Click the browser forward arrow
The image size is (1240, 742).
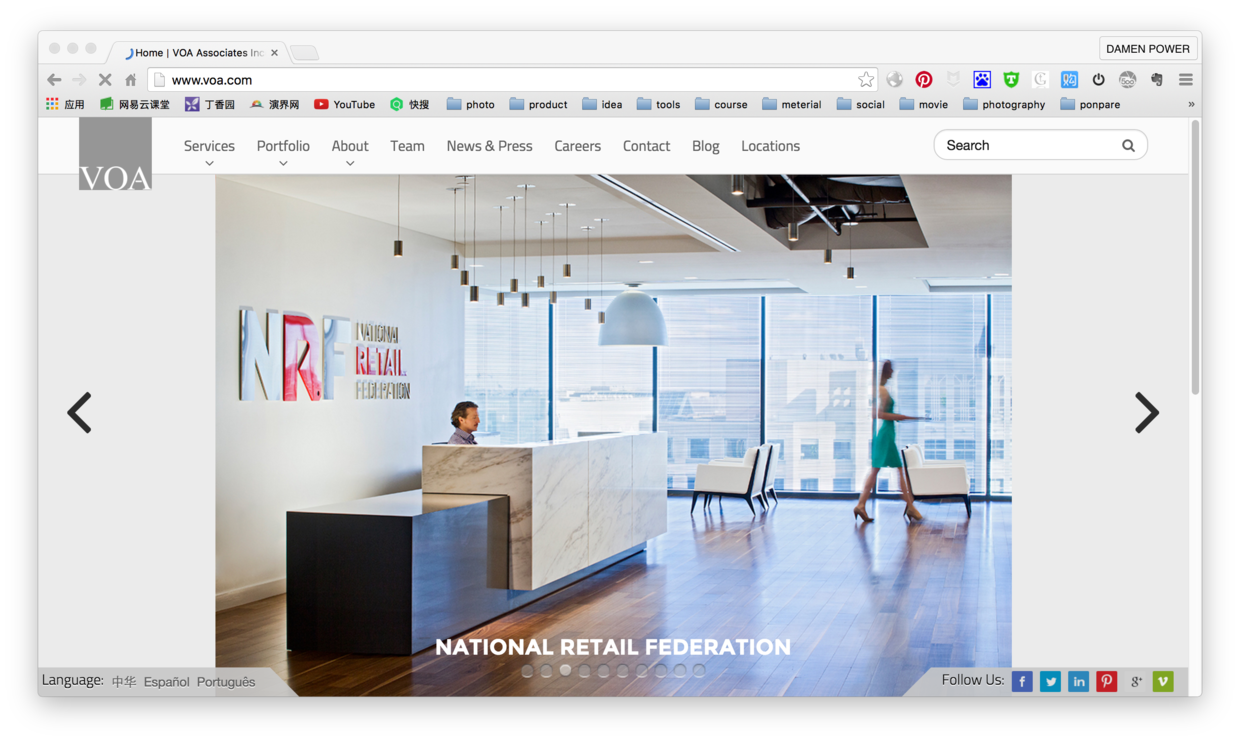79,80
